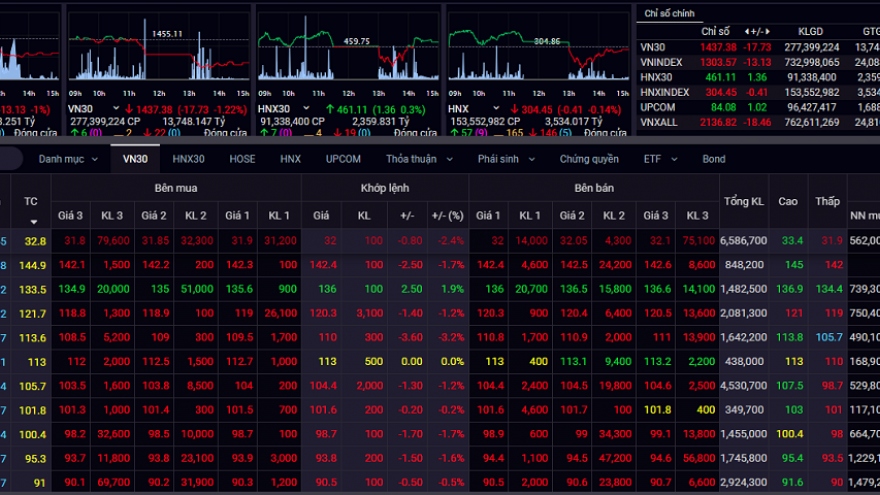Screen dimensions: 880x495
Task: Click the TC value 91
Action: click(39, 483)
